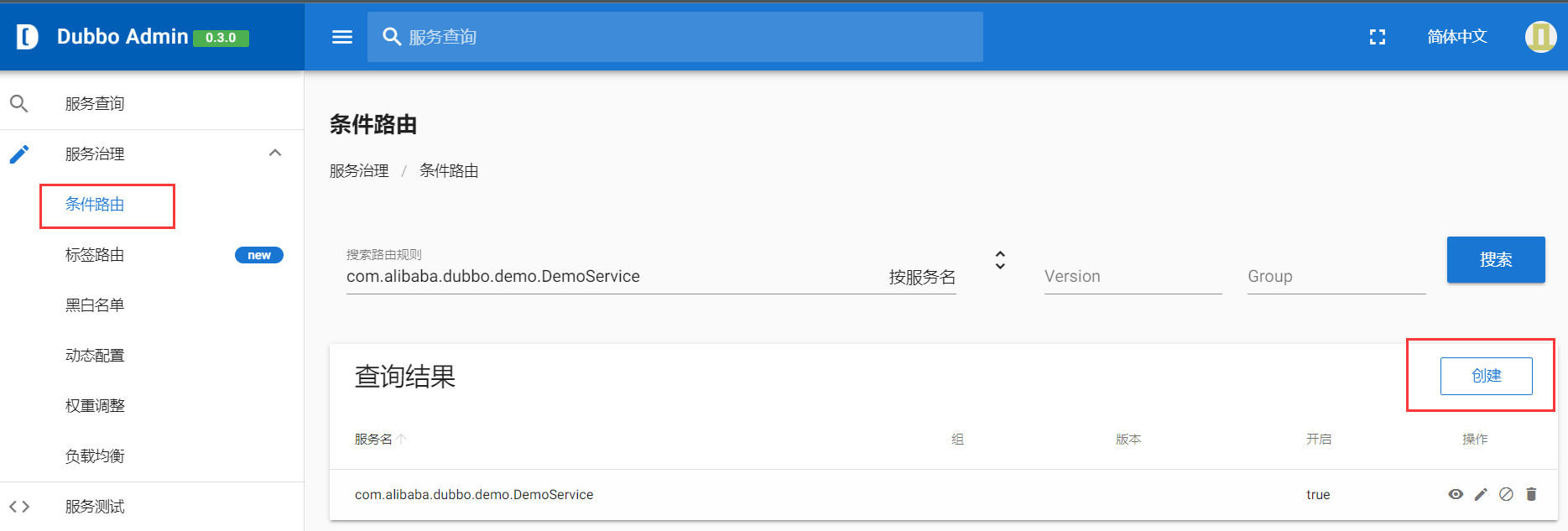Viewport: 1568px width, 531px height.
Task: Open the 服务治理 breadcrumb link
Action: [x=359, y=170]
